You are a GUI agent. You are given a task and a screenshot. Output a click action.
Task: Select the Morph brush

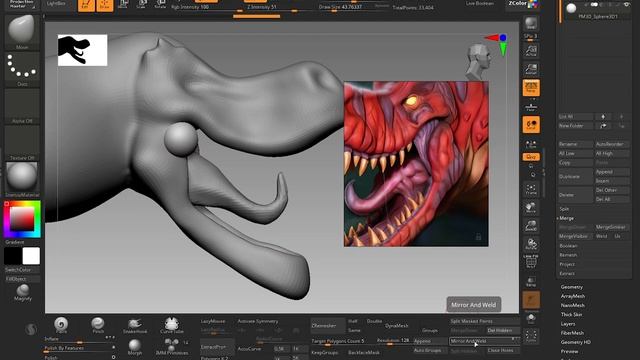[x=135, y=347]
